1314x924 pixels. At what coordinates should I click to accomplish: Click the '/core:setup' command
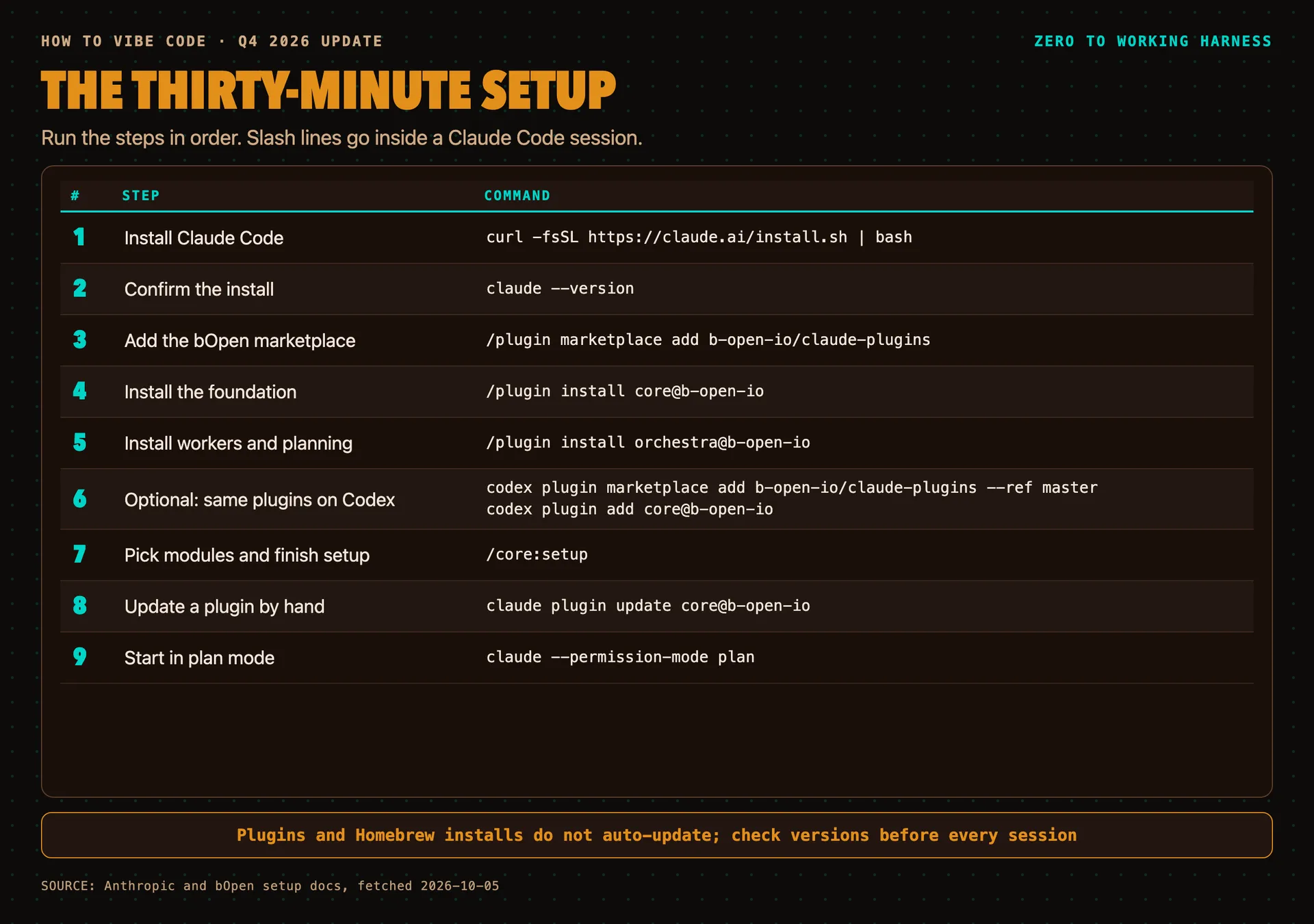pos(537,554)
